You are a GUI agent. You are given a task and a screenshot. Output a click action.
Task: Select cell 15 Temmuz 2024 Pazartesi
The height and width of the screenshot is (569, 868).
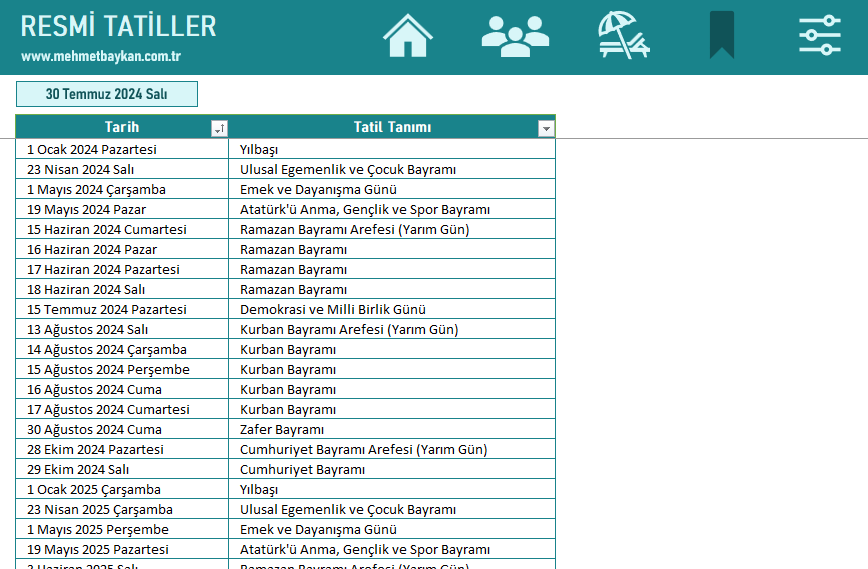pos(122,308)
